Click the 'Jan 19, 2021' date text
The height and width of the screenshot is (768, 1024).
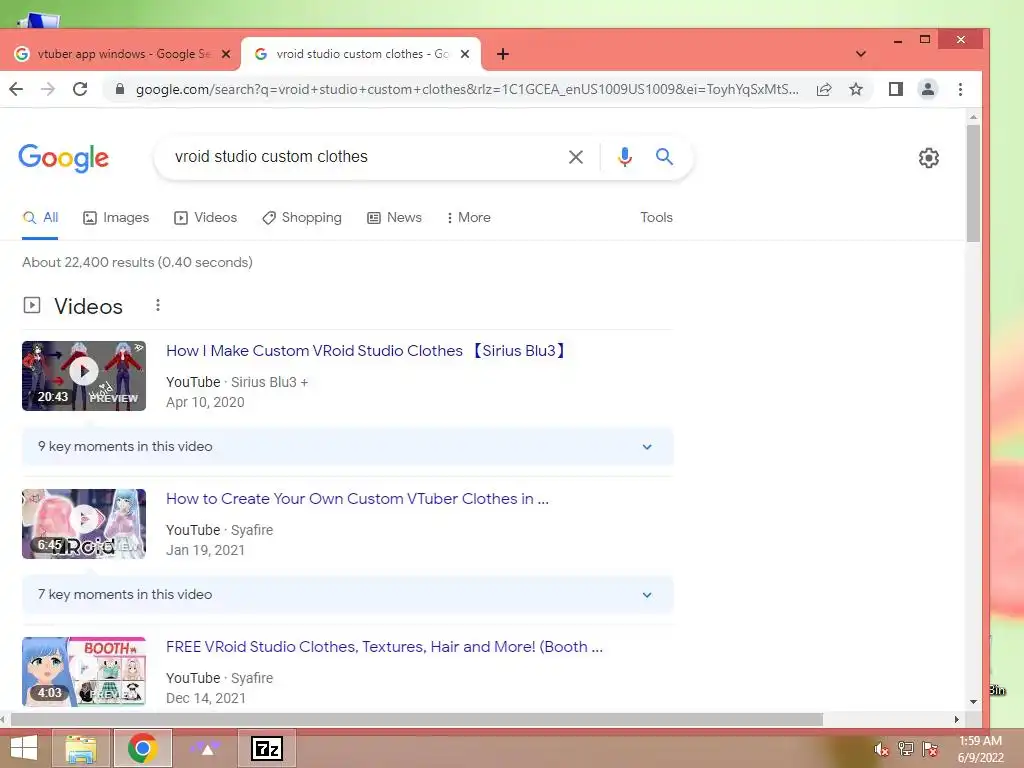205,551
